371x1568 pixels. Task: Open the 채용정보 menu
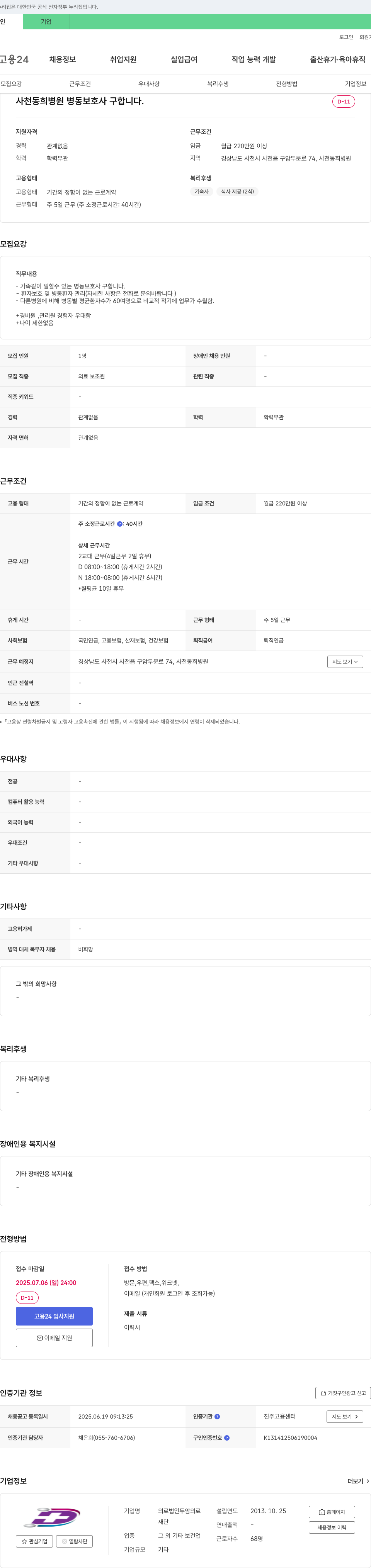click(63, 59)
